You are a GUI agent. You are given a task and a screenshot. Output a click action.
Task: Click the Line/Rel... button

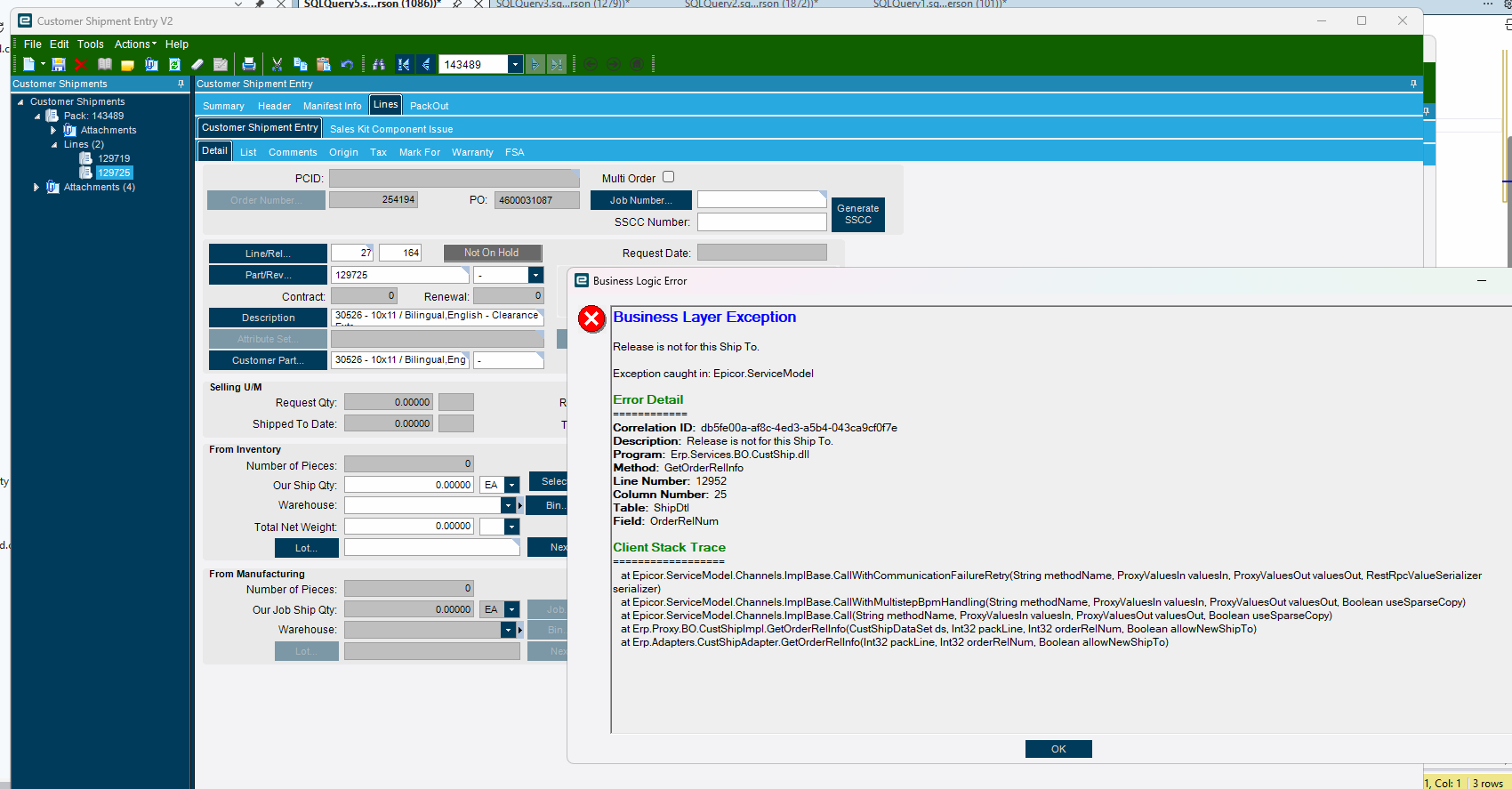click(x=268, y=254)
